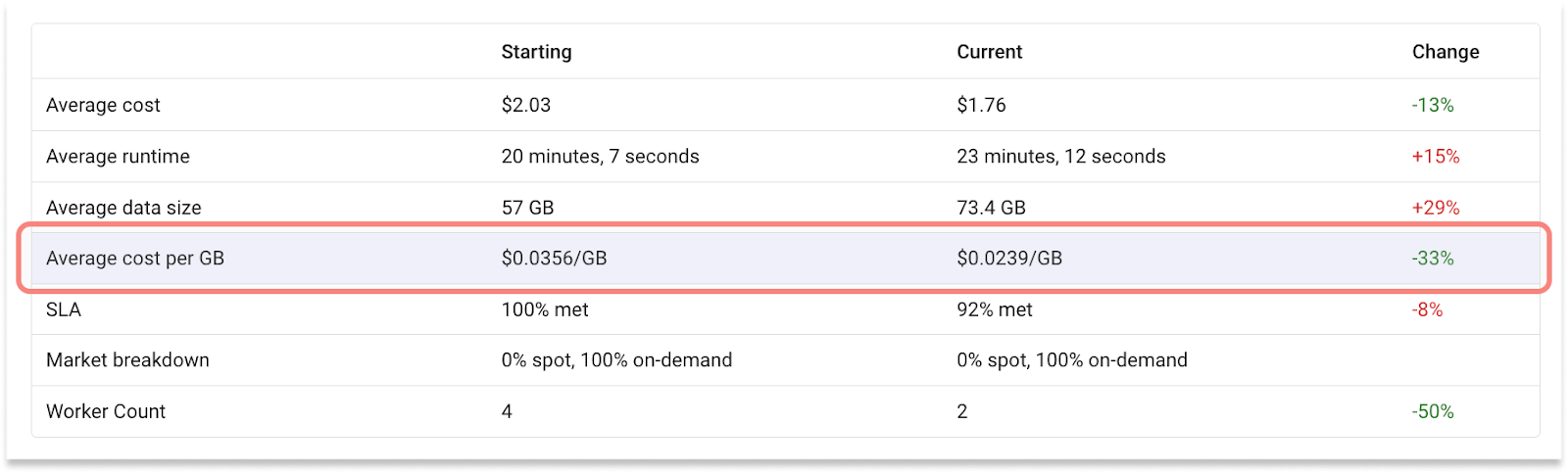Select the highlighted Average cost per GB row
The height and width of the screenshot is (473, 1568).
click(785, 259)
